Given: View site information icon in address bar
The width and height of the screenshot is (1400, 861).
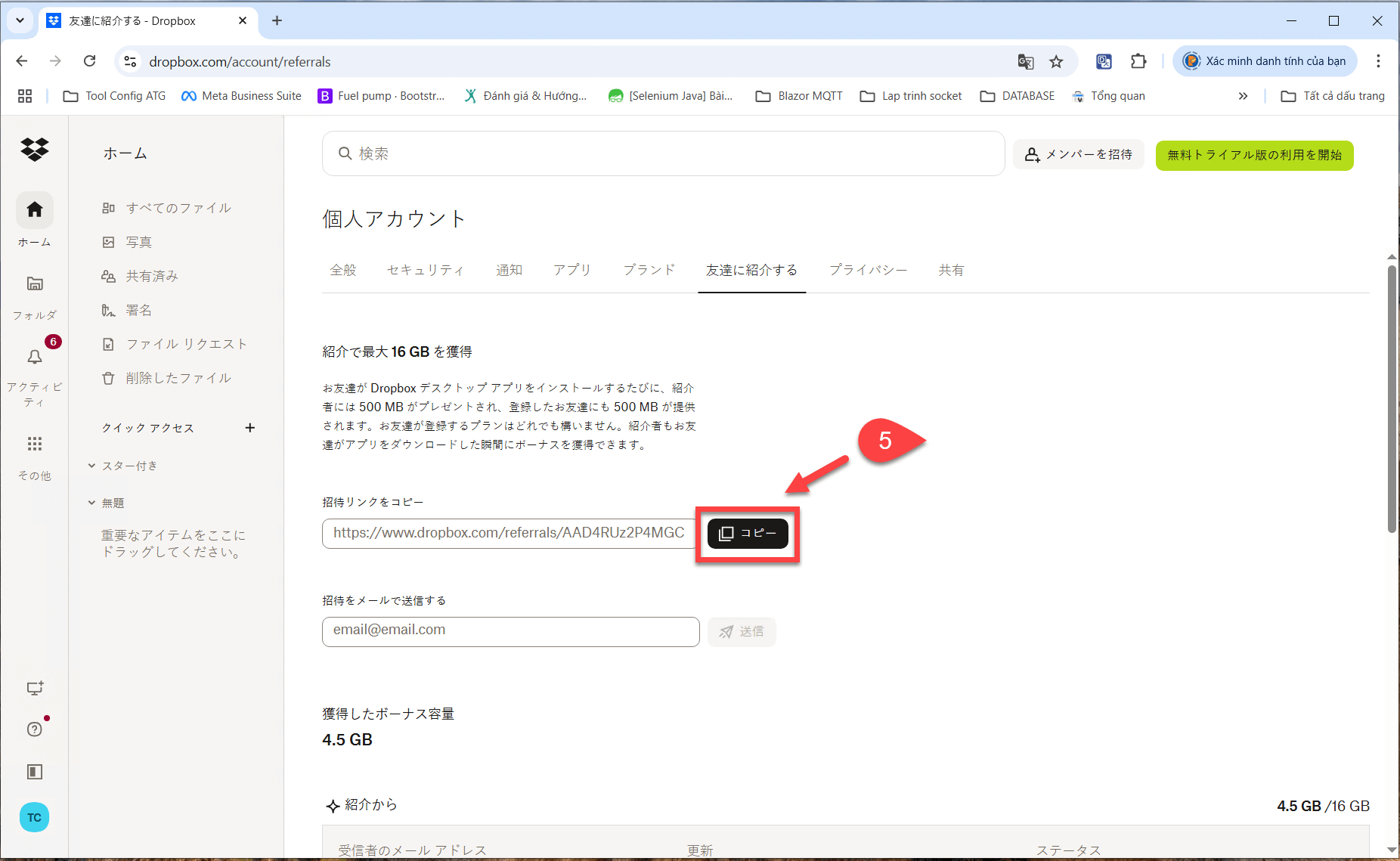Looking at the screenshot, I should coord(131,62).
